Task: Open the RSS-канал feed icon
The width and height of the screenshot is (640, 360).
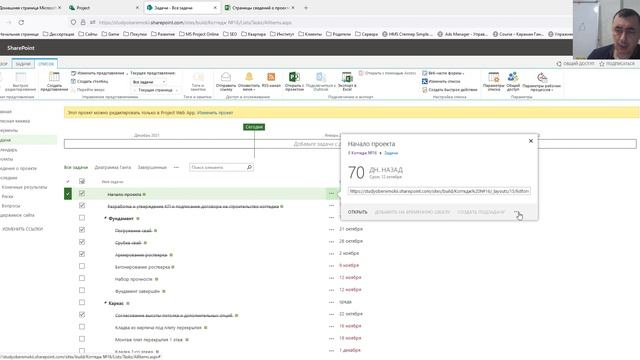Action: (271, 77)
